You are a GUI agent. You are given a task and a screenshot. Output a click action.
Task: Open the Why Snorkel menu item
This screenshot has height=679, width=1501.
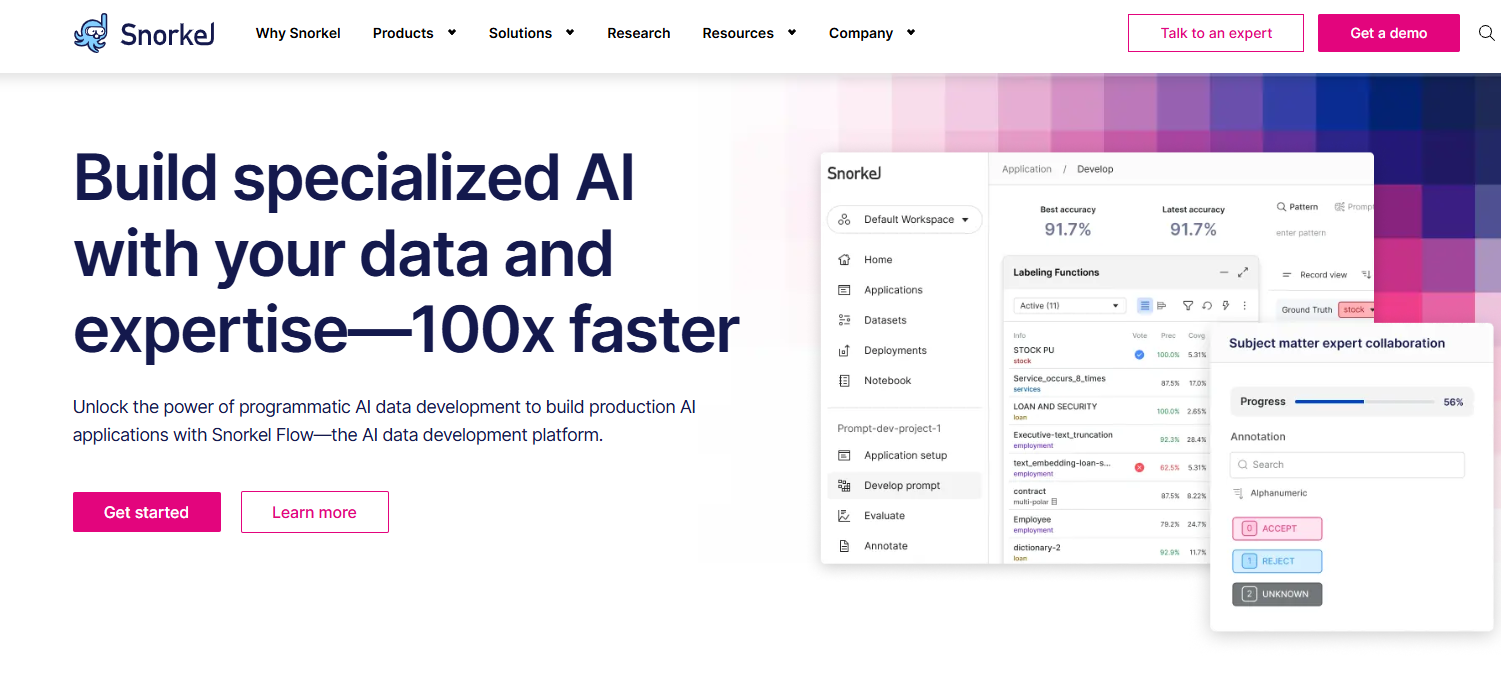point(298,33)
